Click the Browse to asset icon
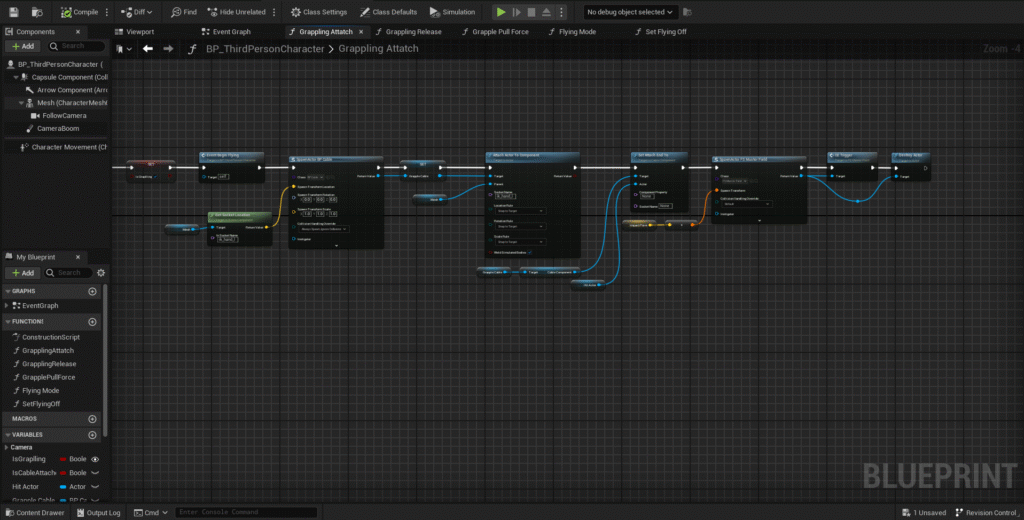This screenshot has width=1024, height=520. pyautogui.click(x=37, y=12)
